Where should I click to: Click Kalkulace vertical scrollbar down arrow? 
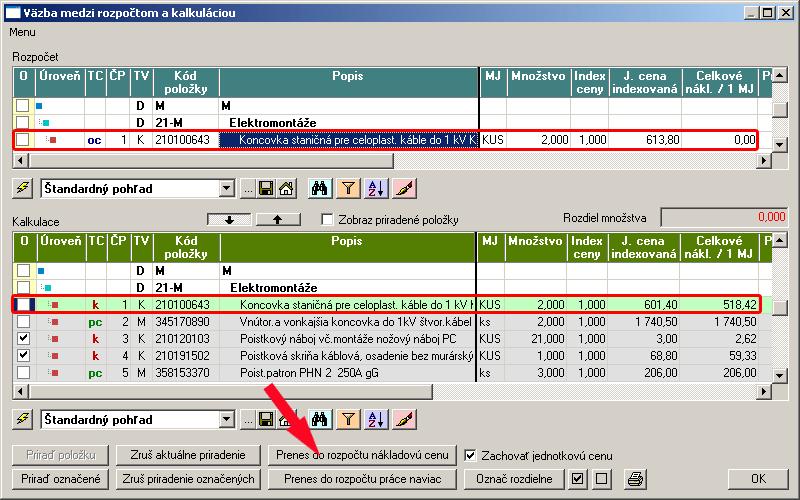(x=779, y=376)
